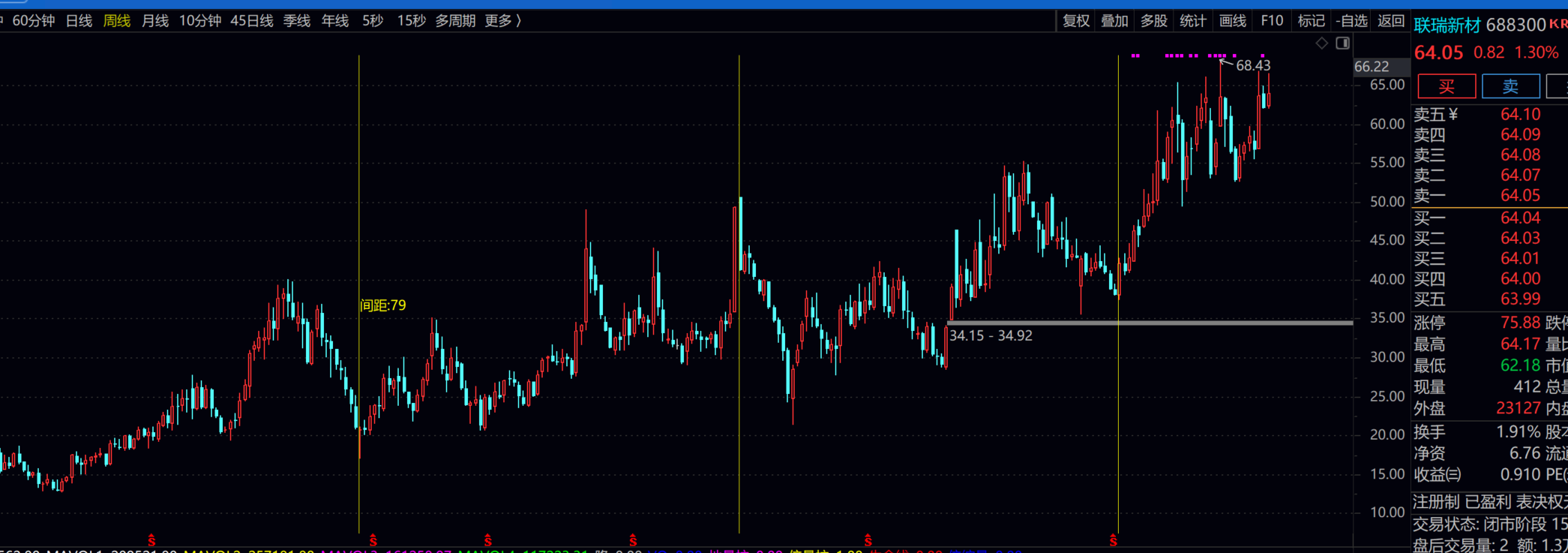Click the rightmost red S event marker

coord(1114,540)
